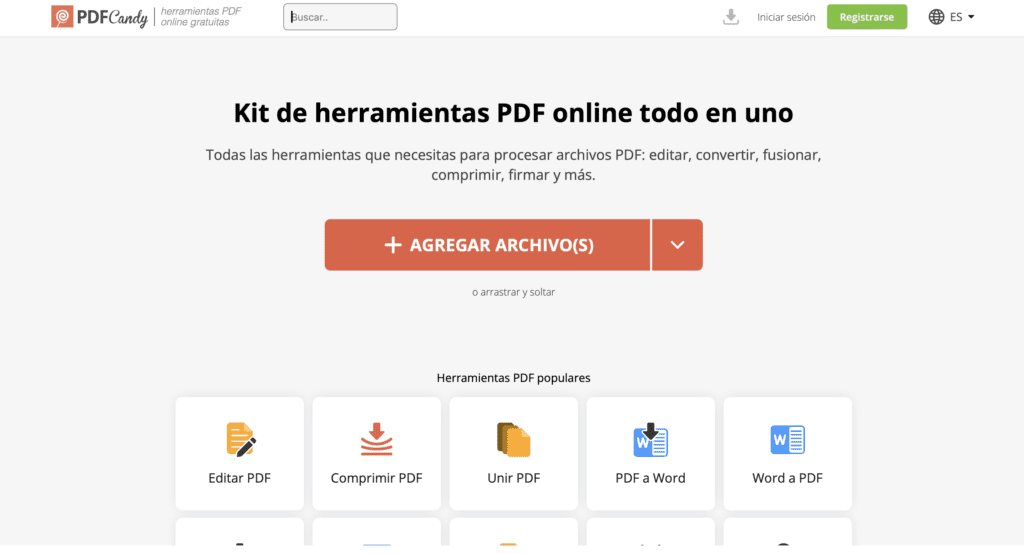Click the 'herramientas PDF online gratuitas' tagline
Viewport: 1024px width, 554px height.
pyautogui.click(x=201, y=17)
